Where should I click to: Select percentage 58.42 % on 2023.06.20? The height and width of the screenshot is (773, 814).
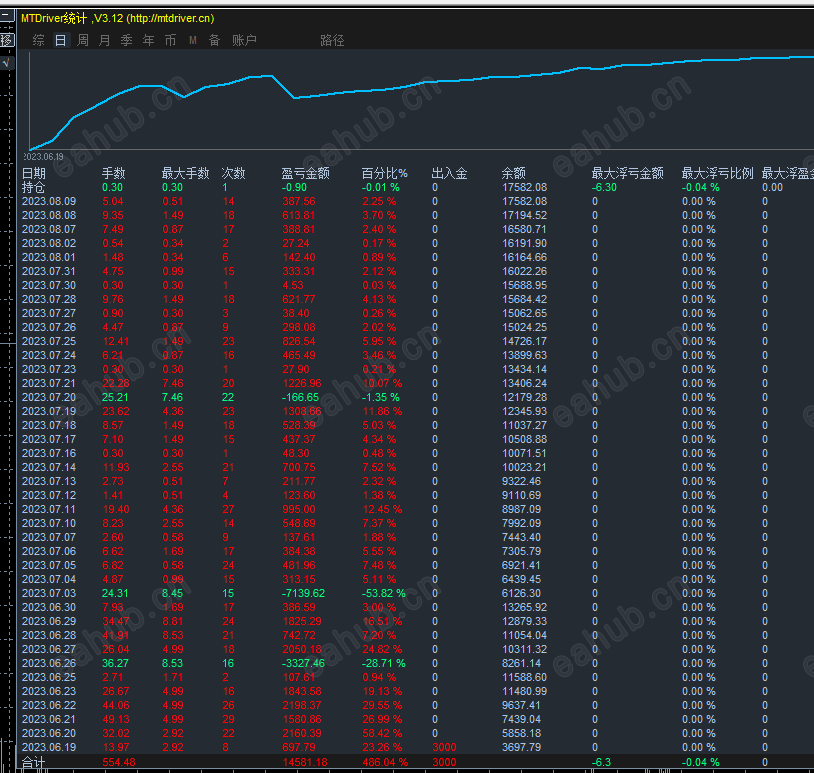pyautogui.click(x=382, y=734)
